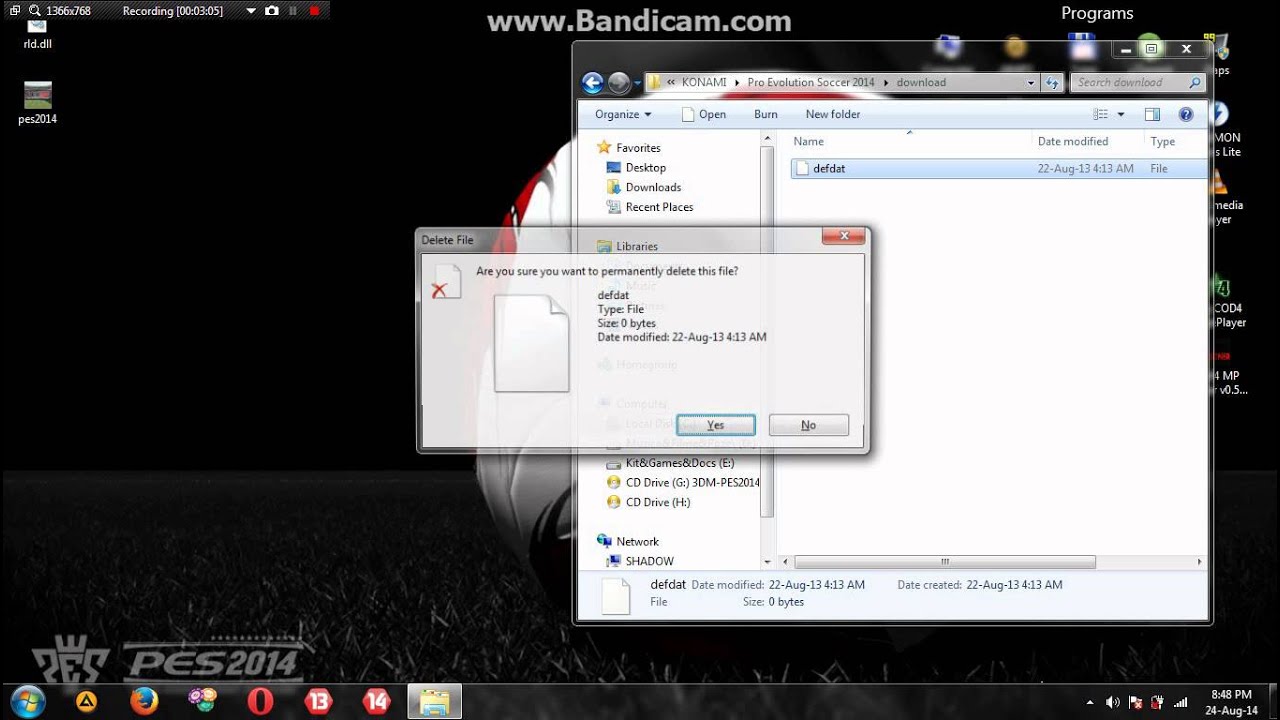The image size is (1280, 720).
Task: Open the volume control tray icon
Action: coord(1113,703)
